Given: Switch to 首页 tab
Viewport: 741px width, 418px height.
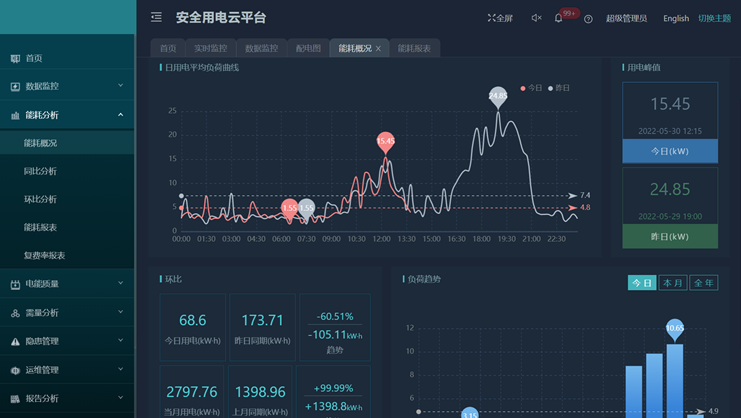Looking at the screenshot, I should pyautogui.click(x=168, y=48).
